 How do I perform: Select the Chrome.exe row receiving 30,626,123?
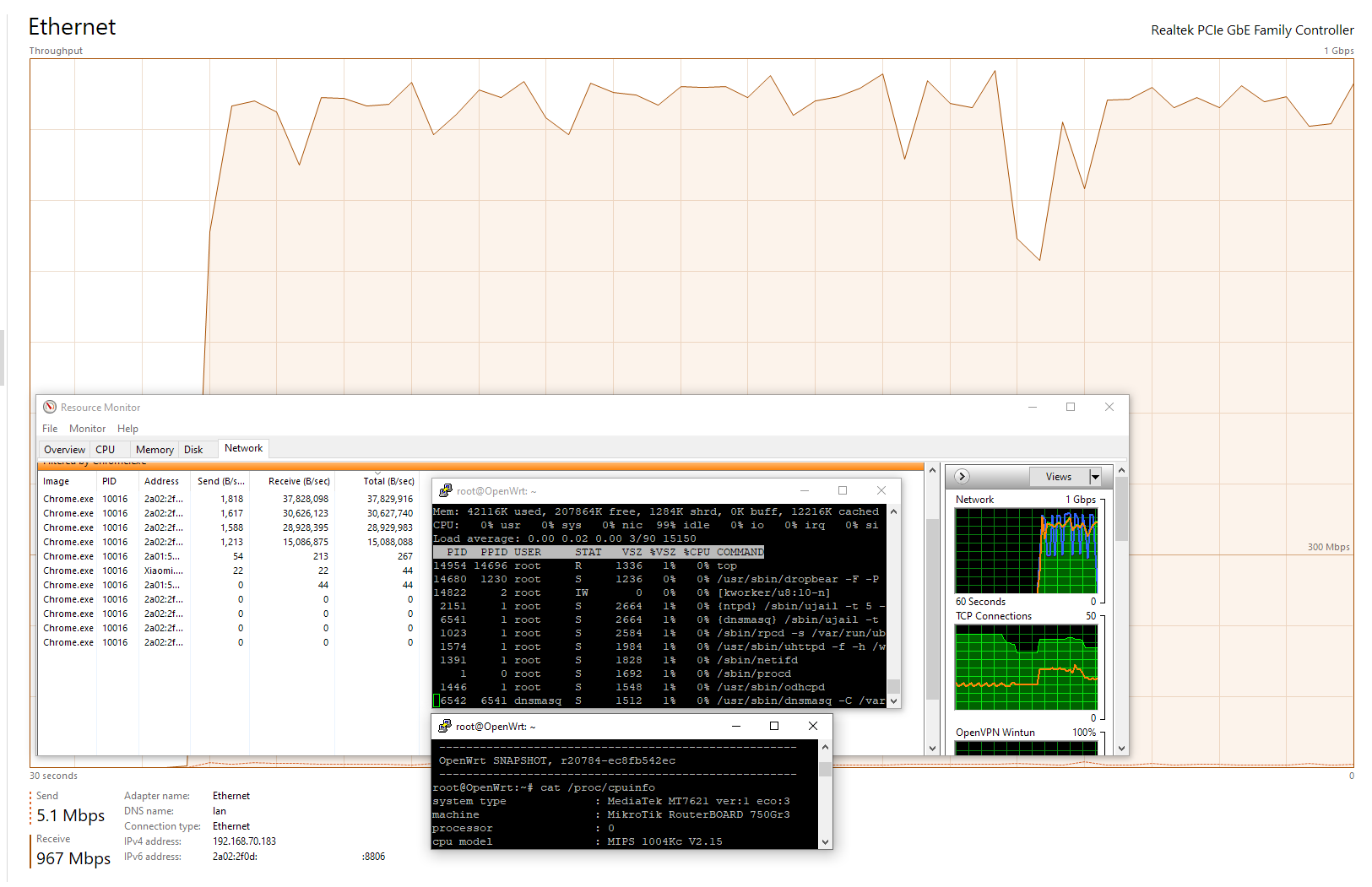228,513
